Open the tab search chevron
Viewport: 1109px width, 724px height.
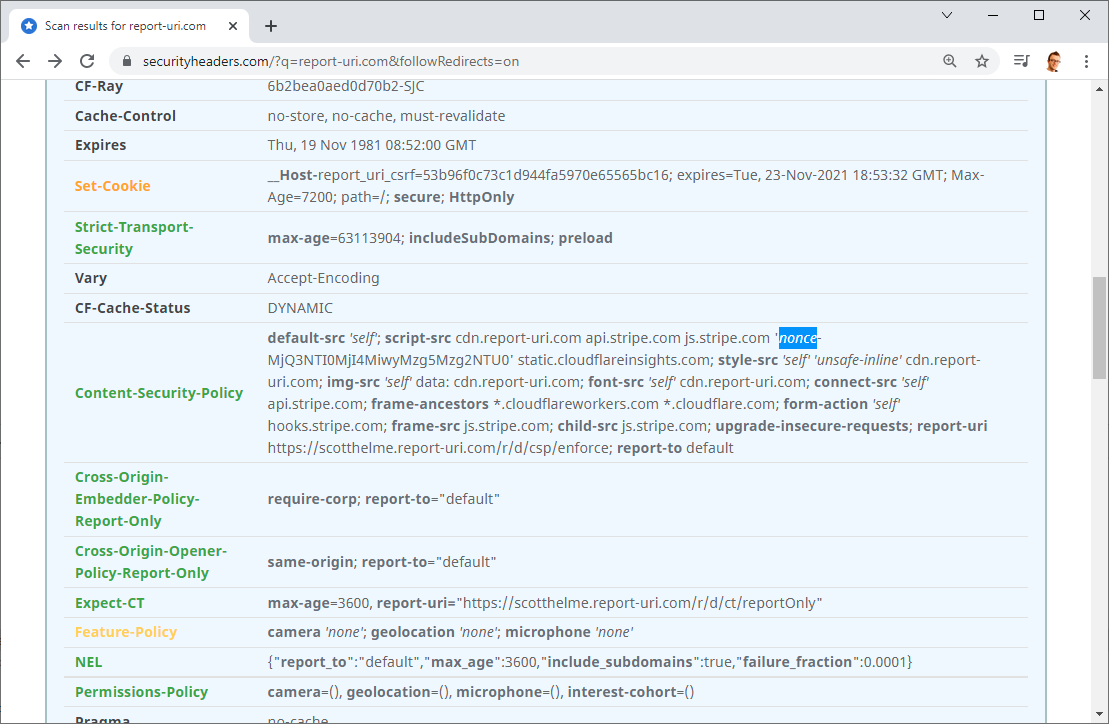946,15
